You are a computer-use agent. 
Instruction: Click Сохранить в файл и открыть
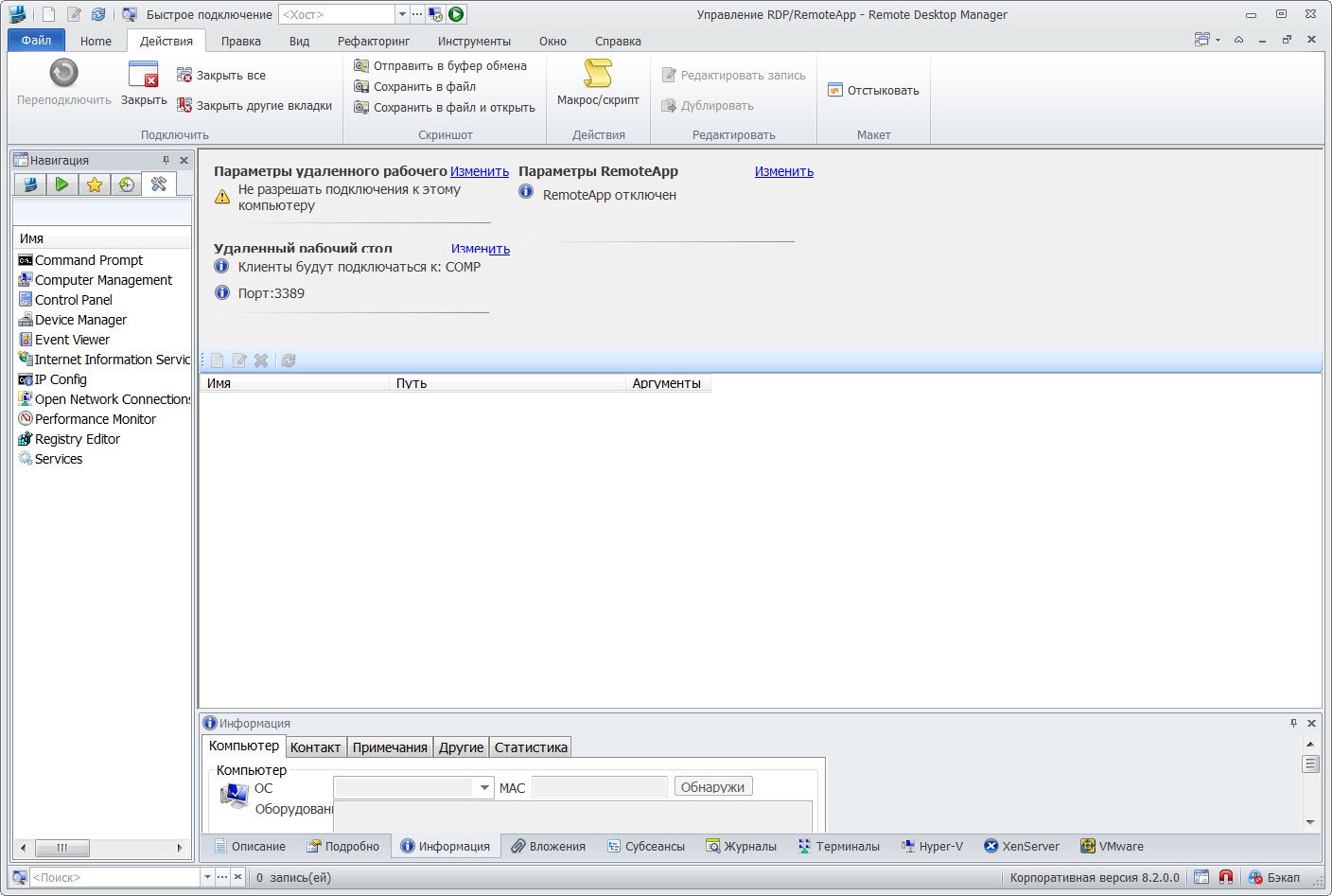(x=445, y=107)
